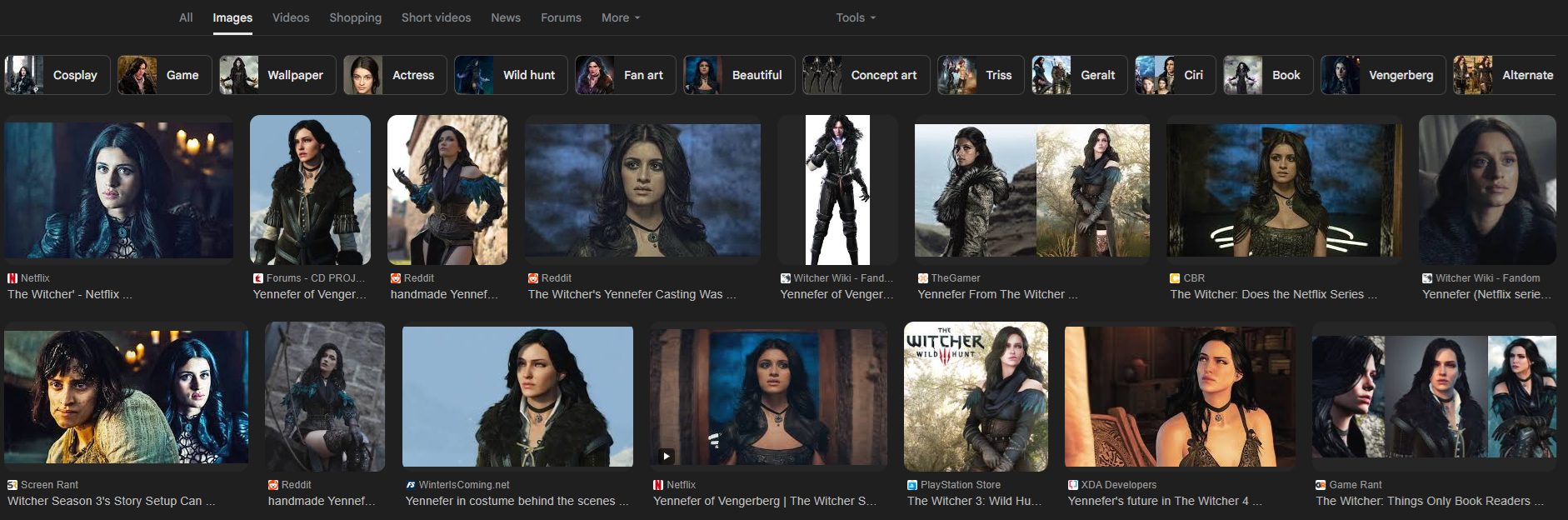Expand the More dropdown

pyautogui.click(x=621, y=17)
